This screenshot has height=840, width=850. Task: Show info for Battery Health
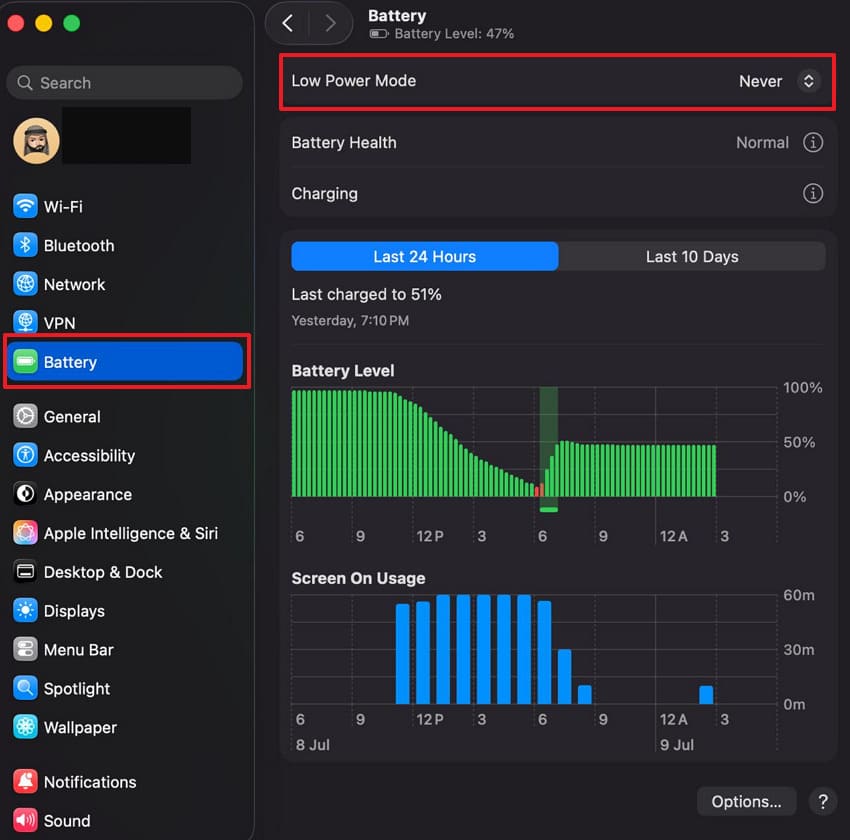point(813,143)
